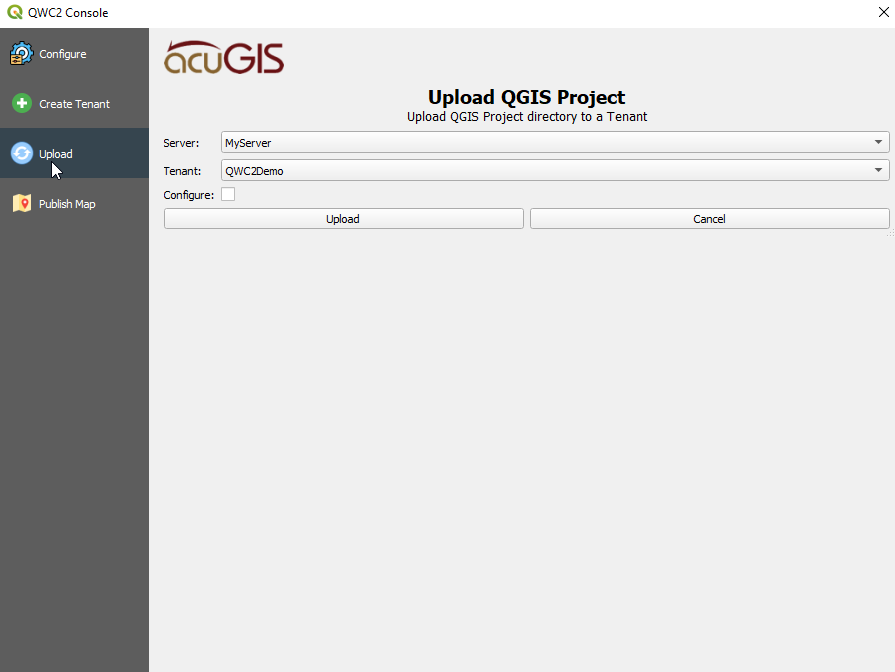This screenshot has height=672, width=895.
Task: Click the acuGIS logo image
Action: point(224,58)
